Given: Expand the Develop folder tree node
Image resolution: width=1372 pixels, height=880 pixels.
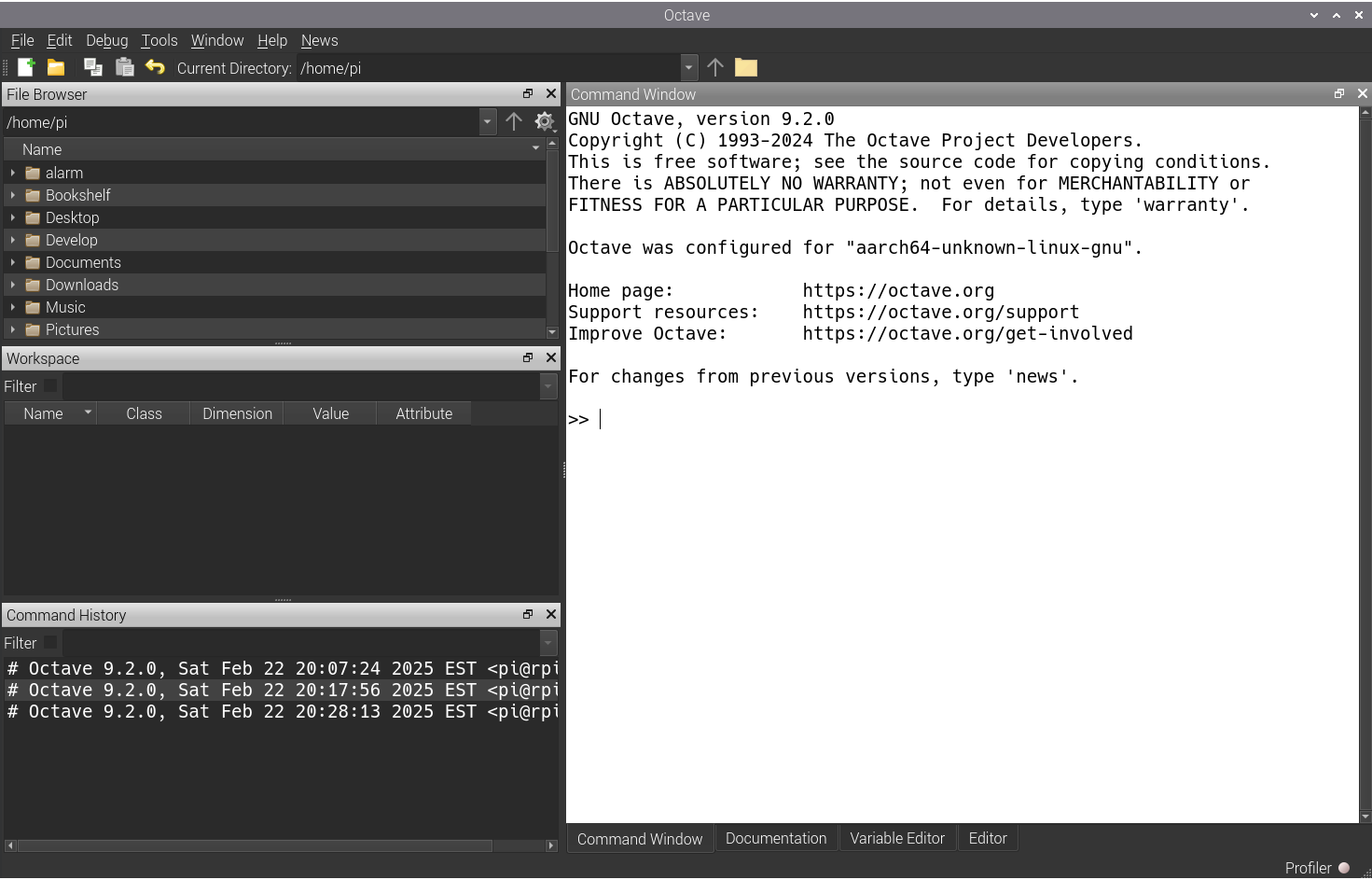Looking at the screenshot, I should point(12,240).
